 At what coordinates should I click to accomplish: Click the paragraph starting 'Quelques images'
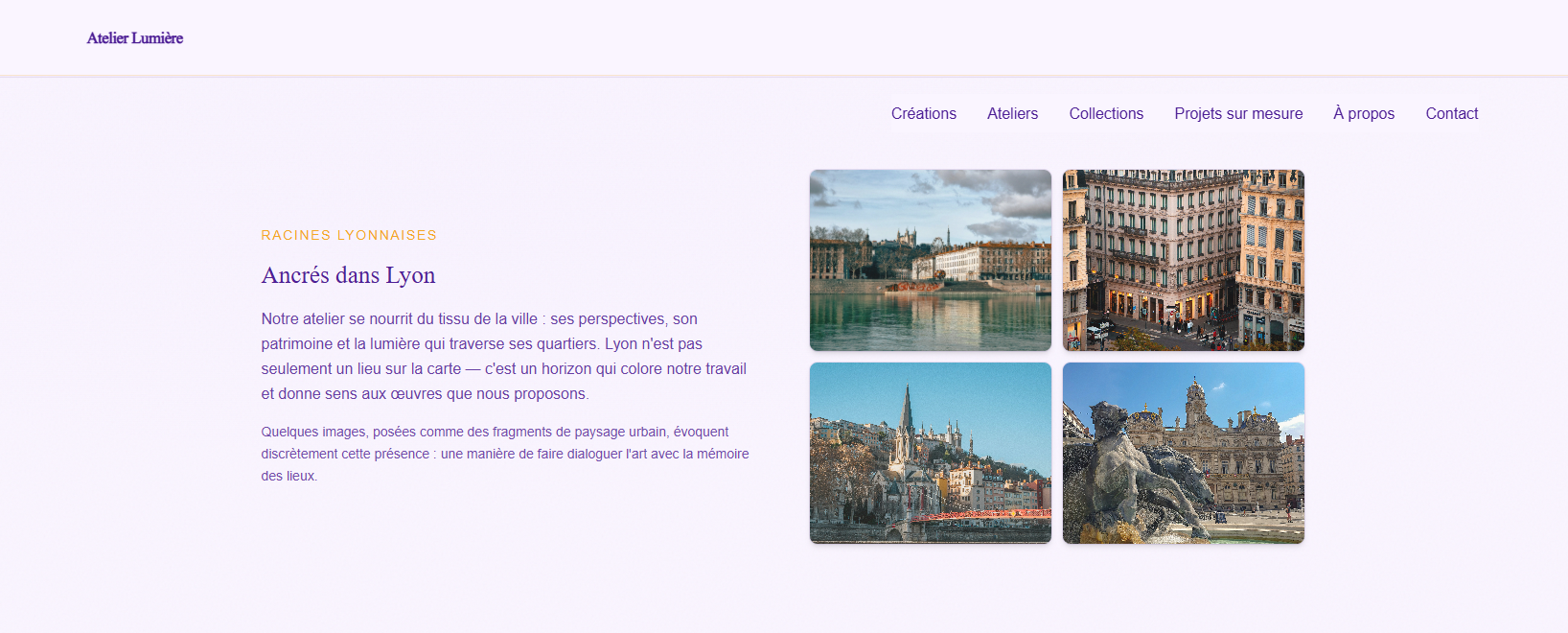click(504, 454)
